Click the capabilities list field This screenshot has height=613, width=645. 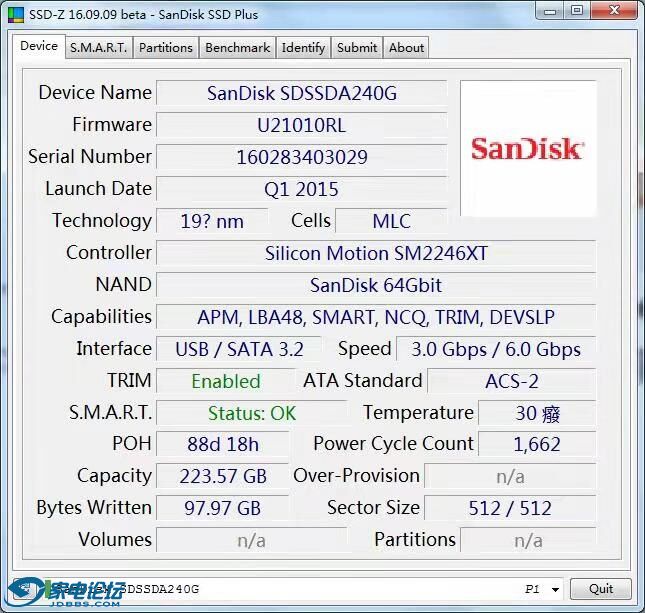coord(376,318)
